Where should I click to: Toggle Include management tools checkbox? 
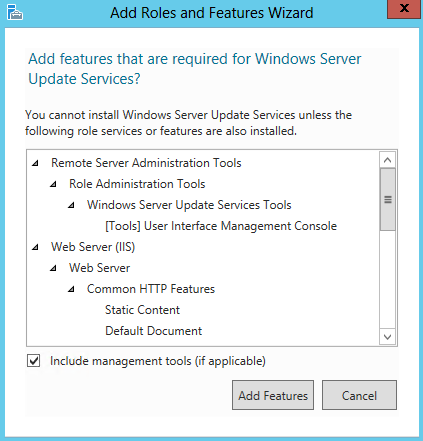34,361
